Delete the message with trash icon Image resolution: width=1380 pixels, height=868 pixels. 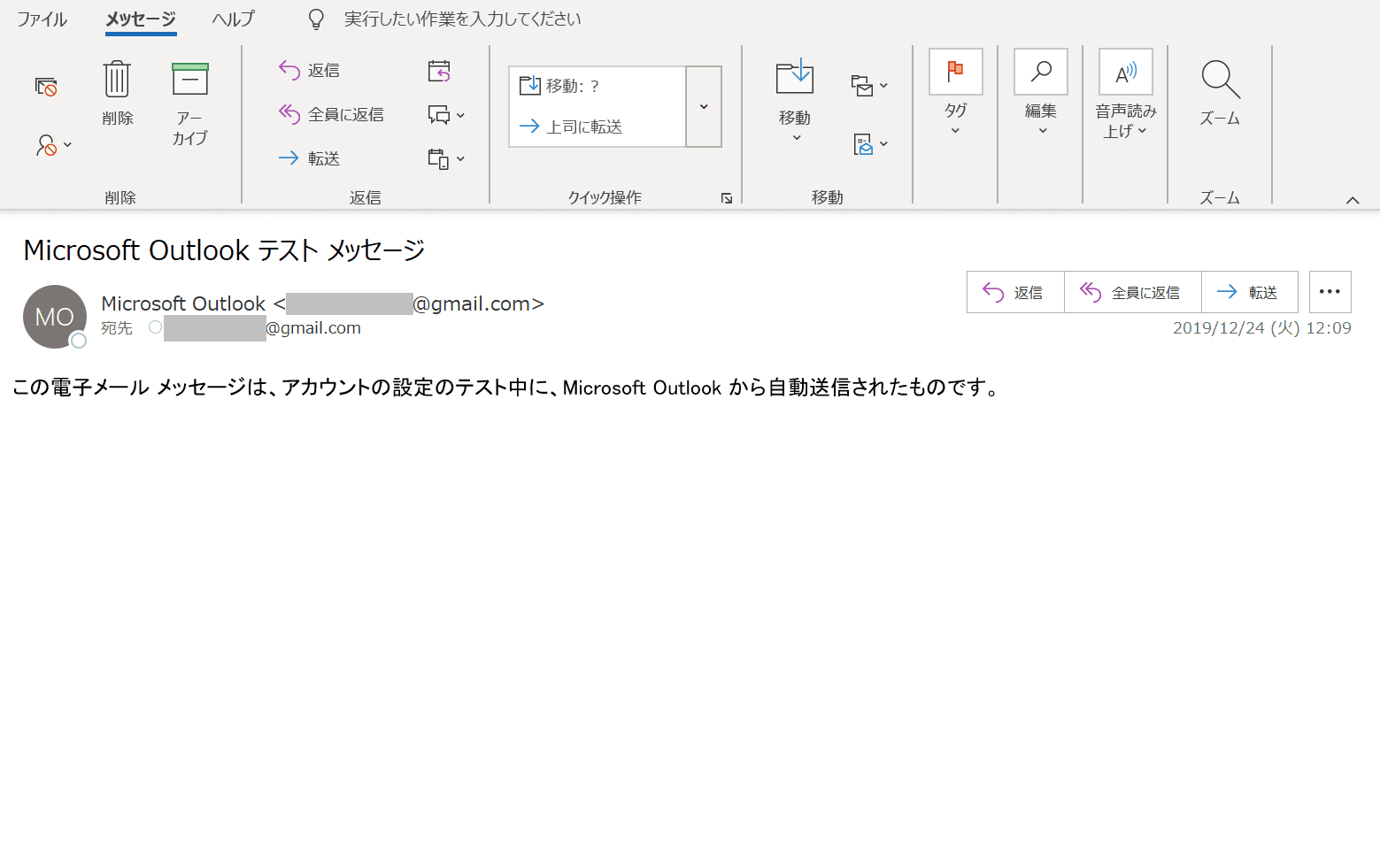117,94
